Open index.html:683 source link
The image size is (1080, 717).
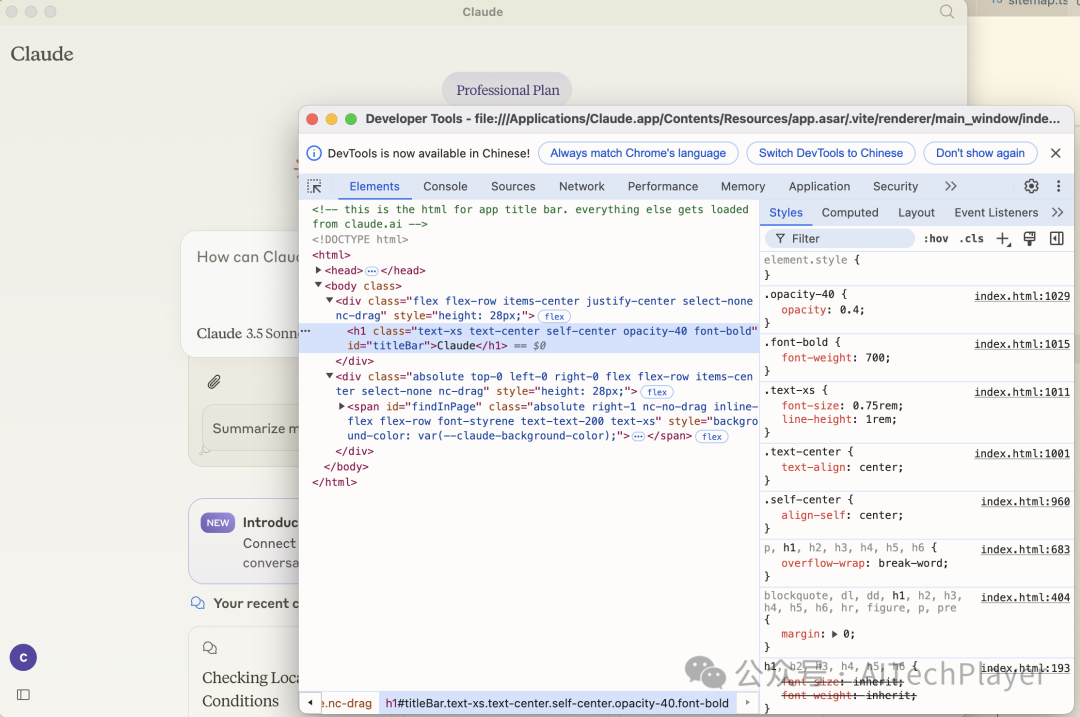(x=1025, y=549)
